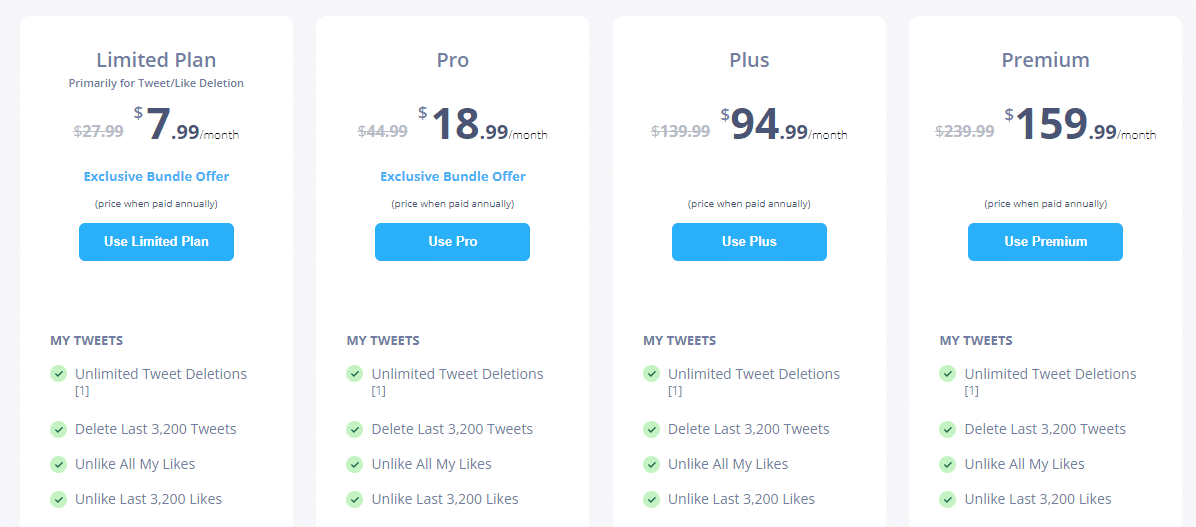This screenshot has height=527, width=1196.
Task: Click Limited Plan's Unlimited Tweet Deletions checkmark
Action: coord(58,374)
